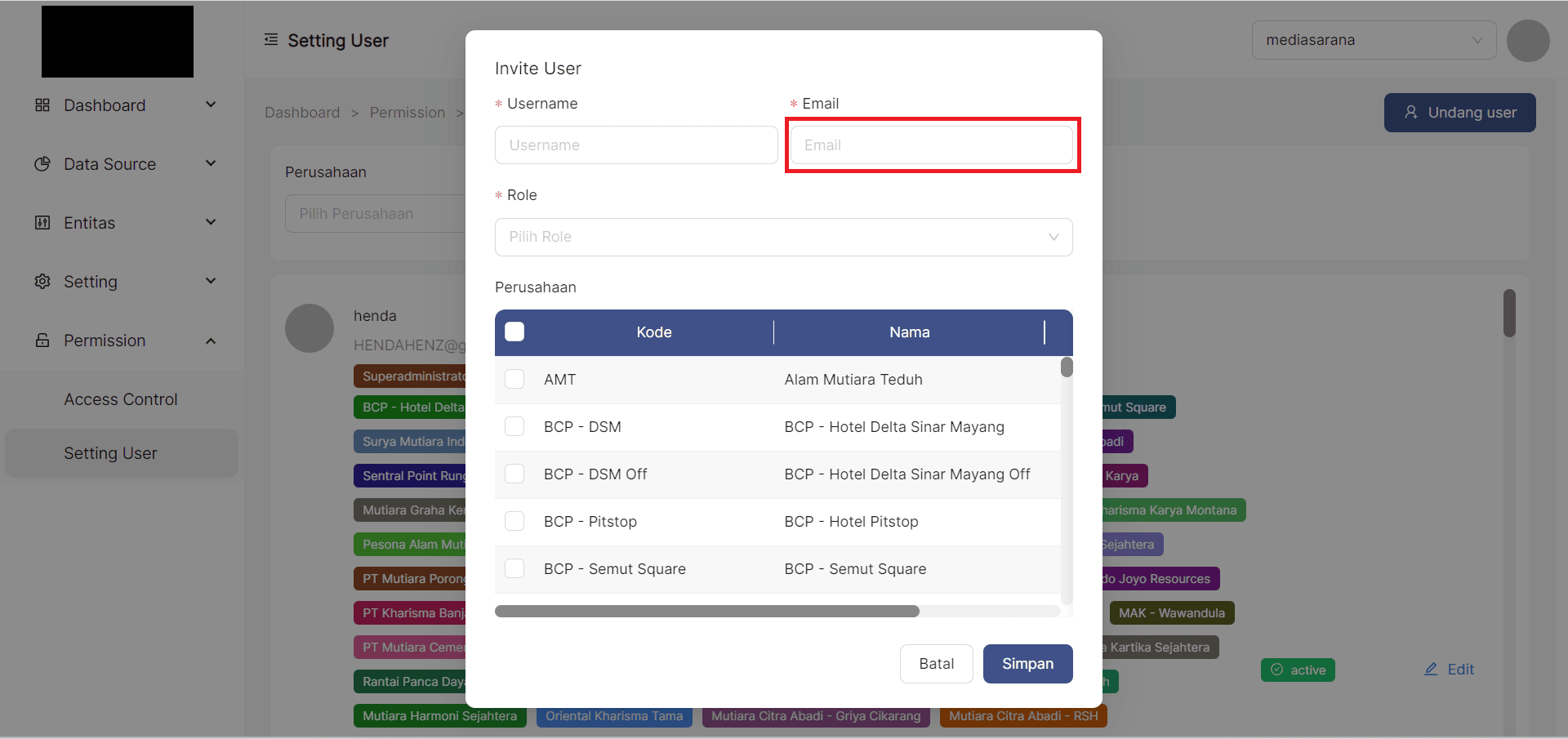The image size is (1568, 739).
Task: Select the BCP - Pitstop row checkbox
Action: point(514,521)
